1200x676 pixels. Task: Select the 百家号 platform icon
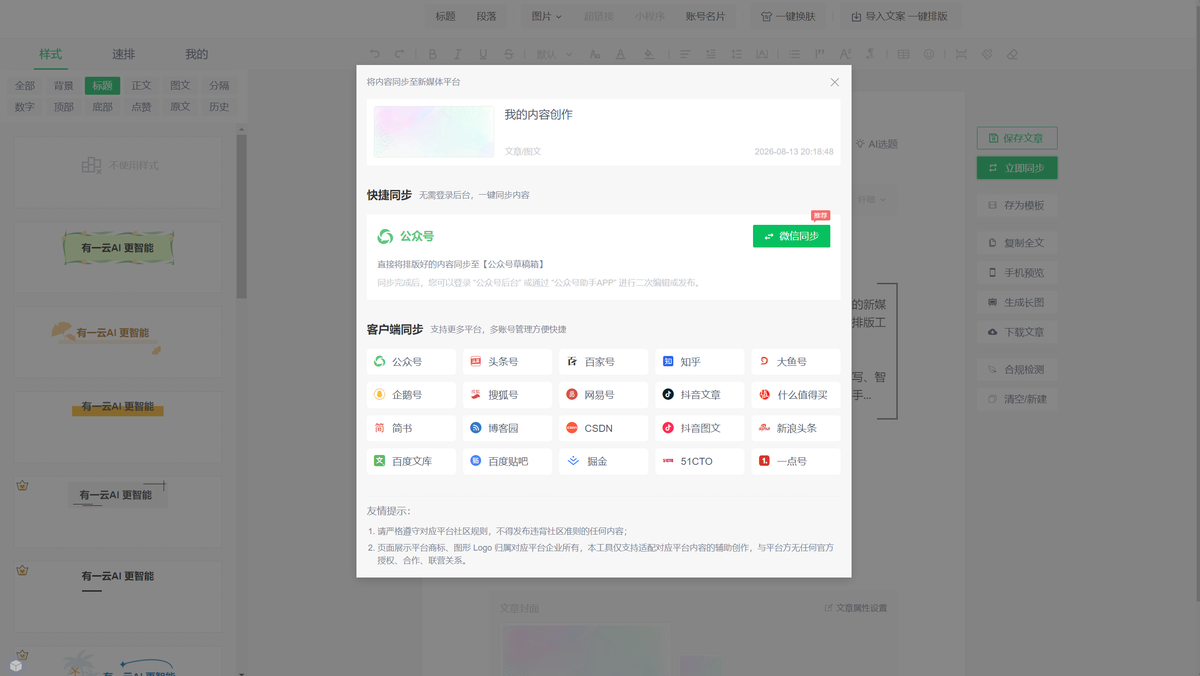pyautogui.click(x=572, y=362)
